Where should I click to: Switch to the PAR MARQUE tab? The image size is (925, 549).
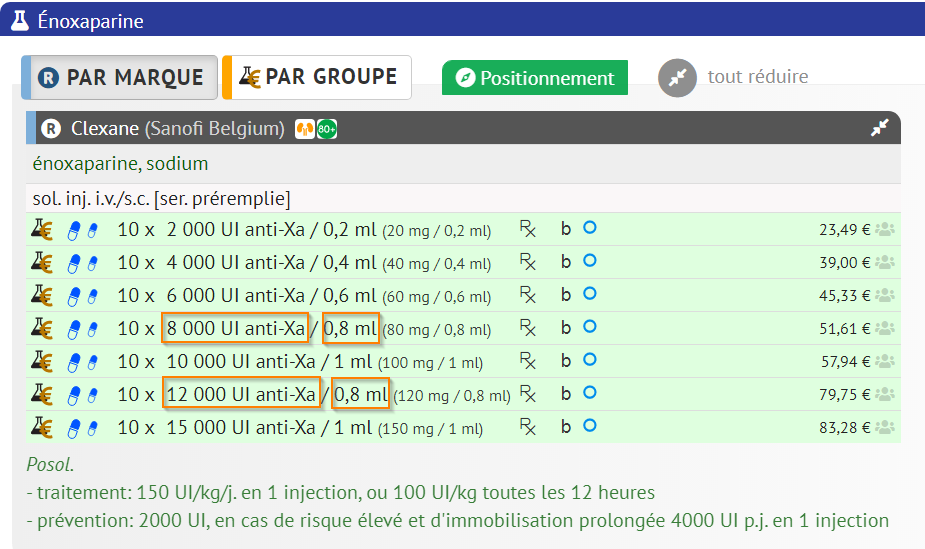click(x=120, y=78)
